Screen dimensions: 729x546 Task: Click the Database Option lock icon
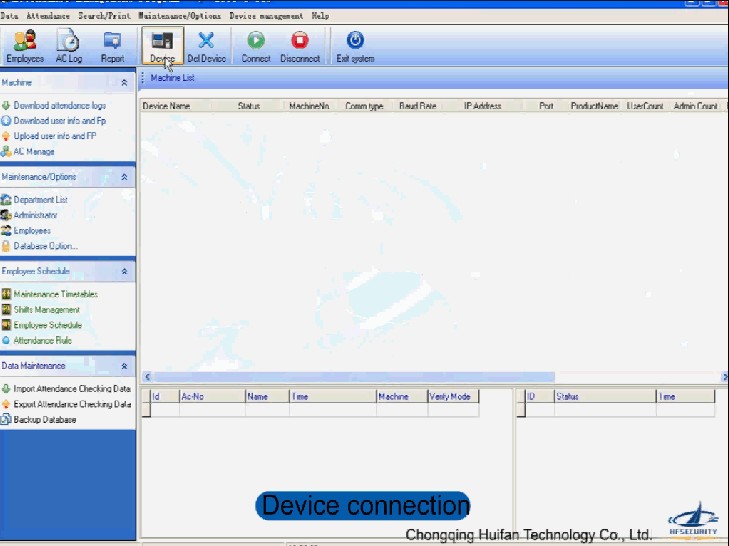6,246
